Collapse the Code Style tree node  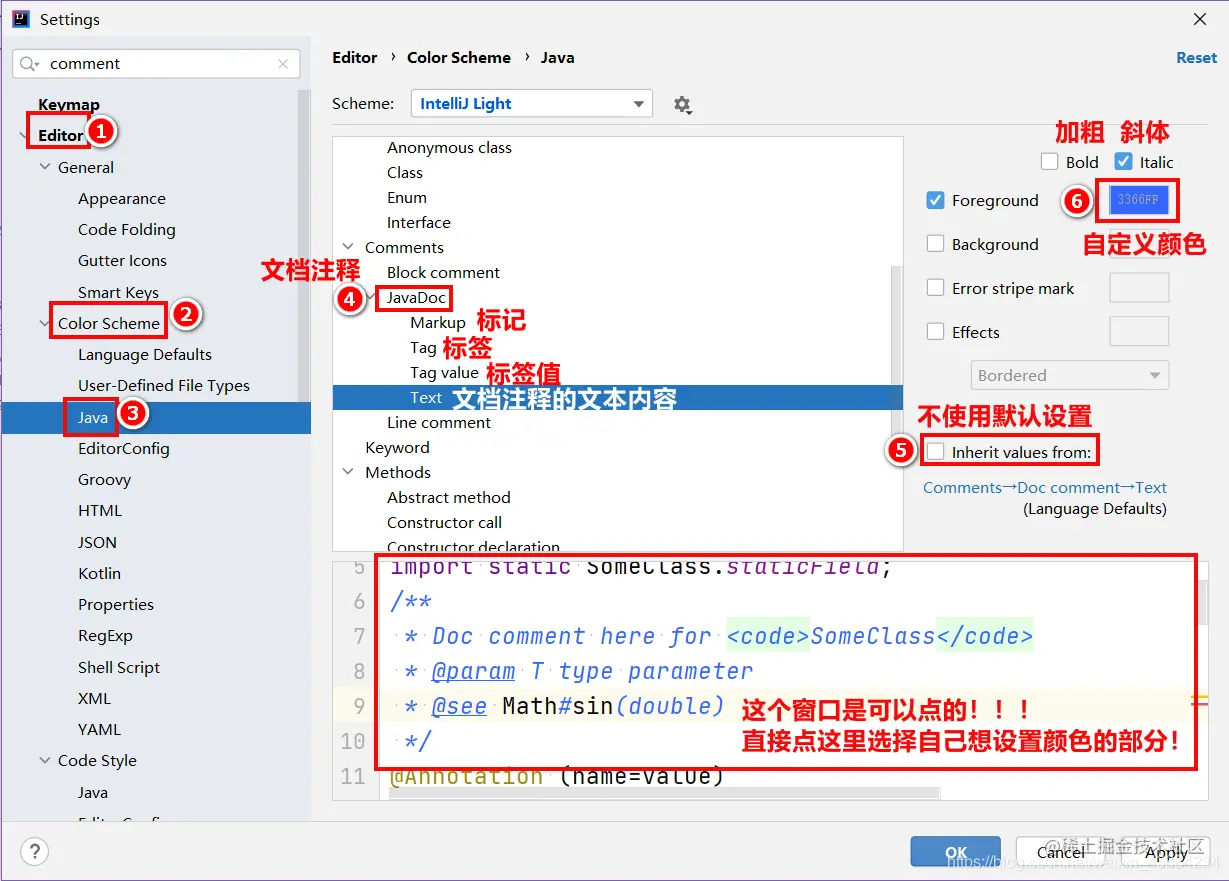click(45, 760)
